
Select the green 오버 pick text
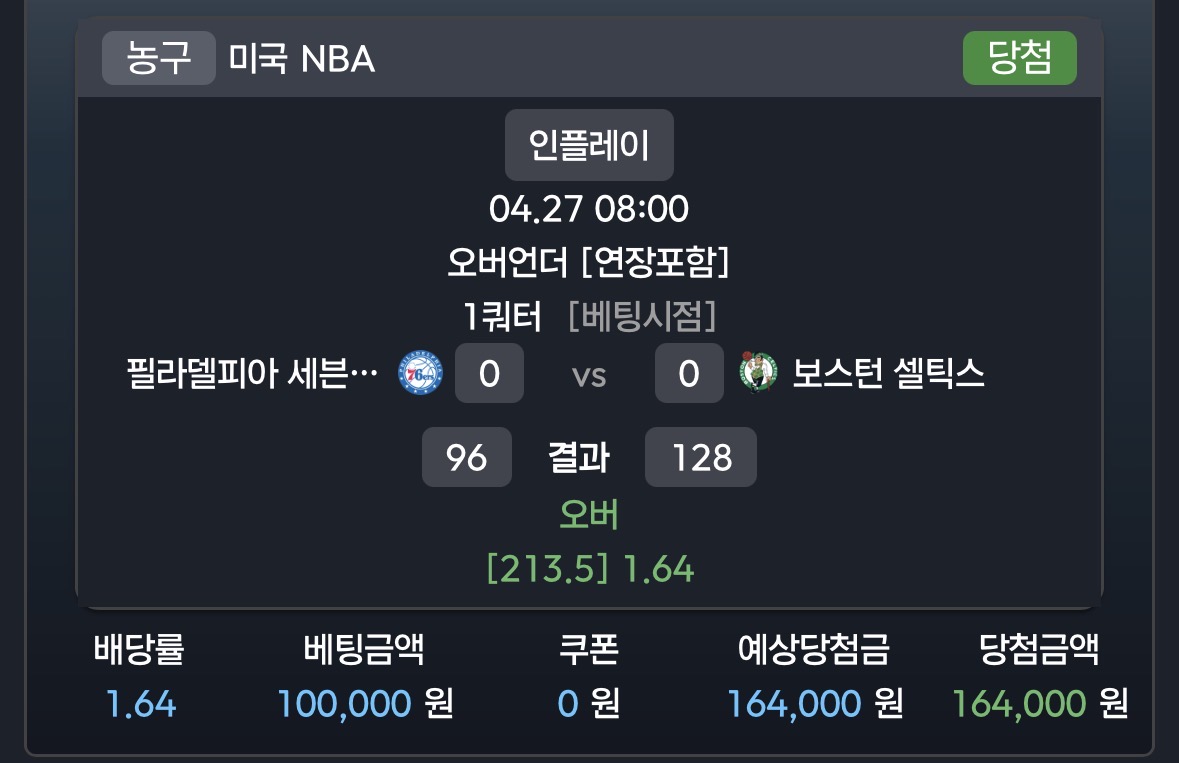pyautogui.click(x=589, y=514)
